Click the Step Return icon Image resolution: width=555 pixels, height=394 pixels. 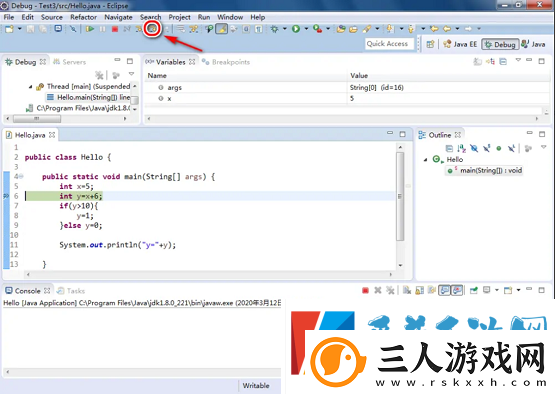coord(166,29)
